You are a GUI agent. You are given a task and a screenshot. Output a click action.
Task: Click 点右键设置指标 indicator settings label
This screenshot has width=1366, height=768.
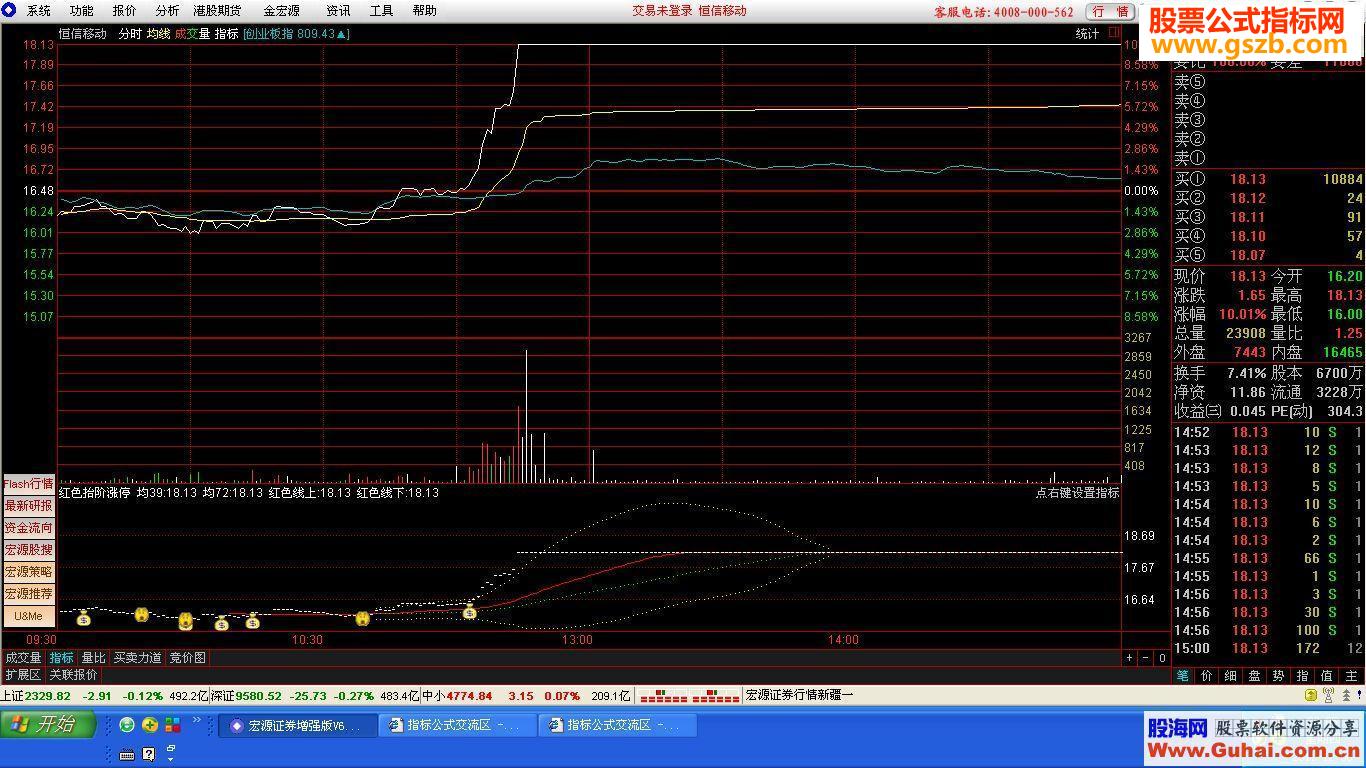[1077, 493]
